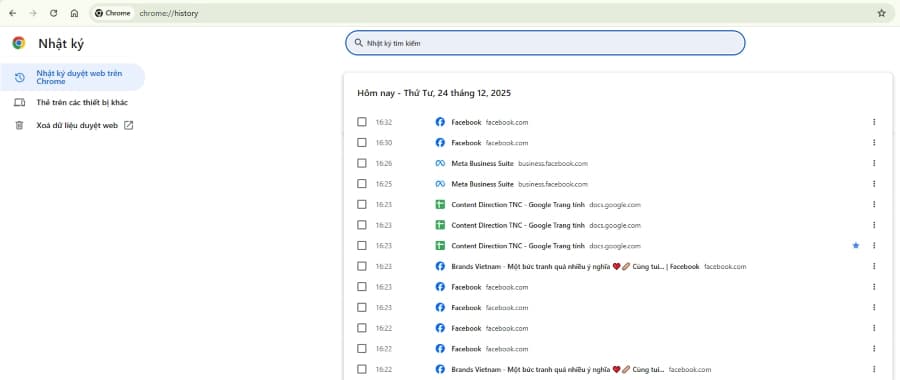The image size is (900, 380).
Task: Click business.facebook.com on the 16:25 row
Action: pos(553,184)
